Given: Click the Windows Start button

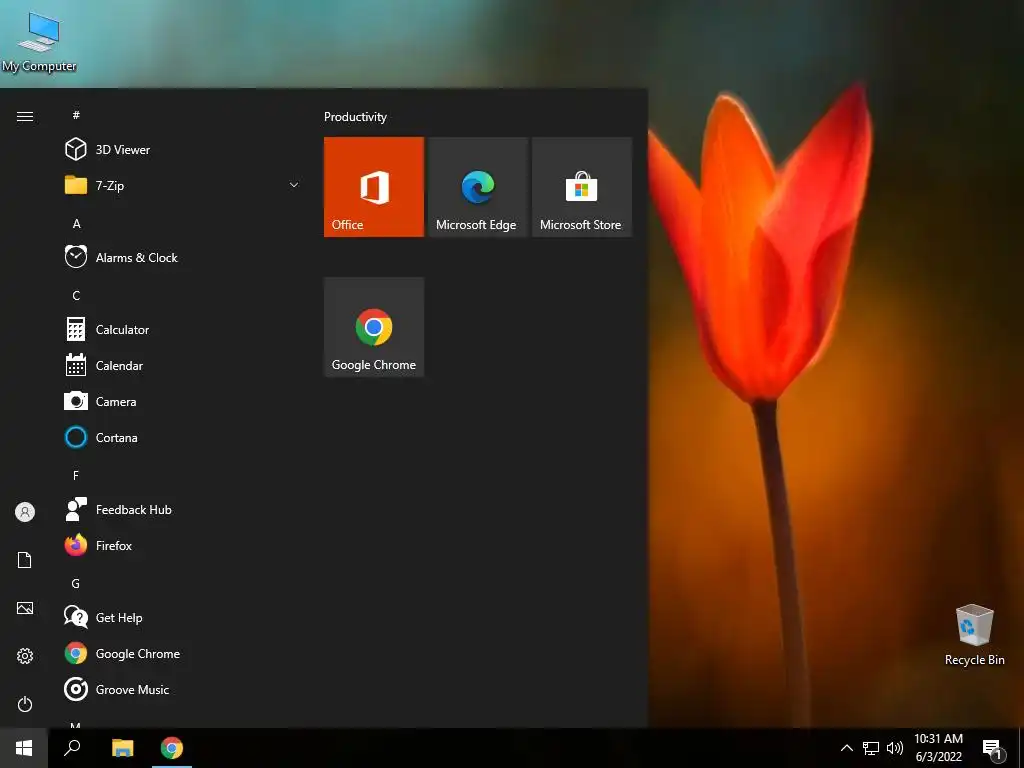Looking at the screenshot, I should coord(24,748).
